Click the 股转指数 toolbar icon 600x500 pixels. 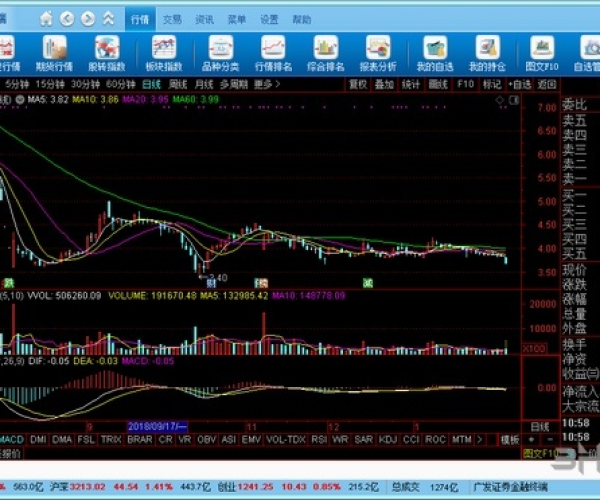(x=107, y=52)
